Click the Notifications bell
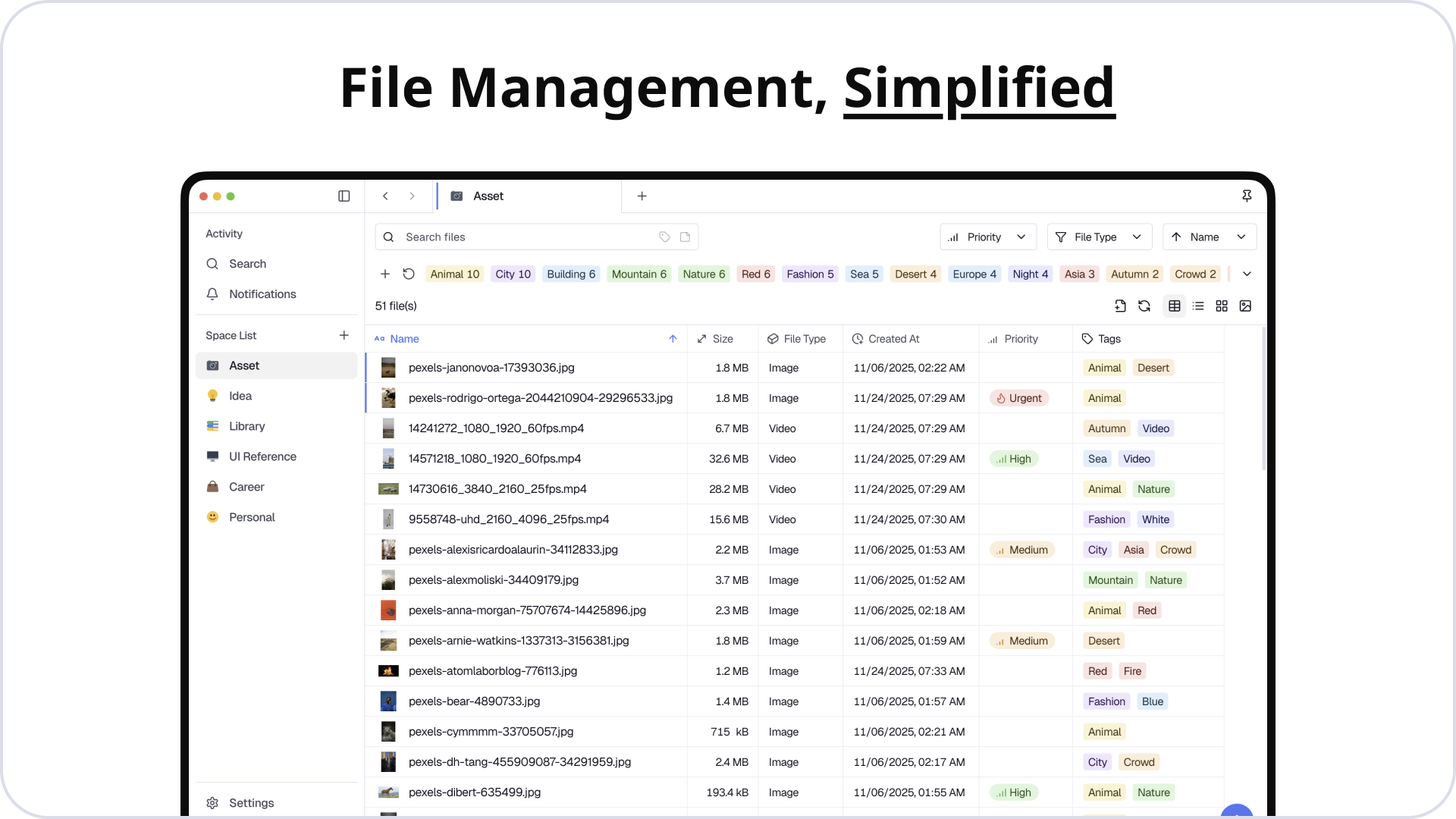Image resolution: width=1456 pixels, height=819 pixels. (212, 293)
